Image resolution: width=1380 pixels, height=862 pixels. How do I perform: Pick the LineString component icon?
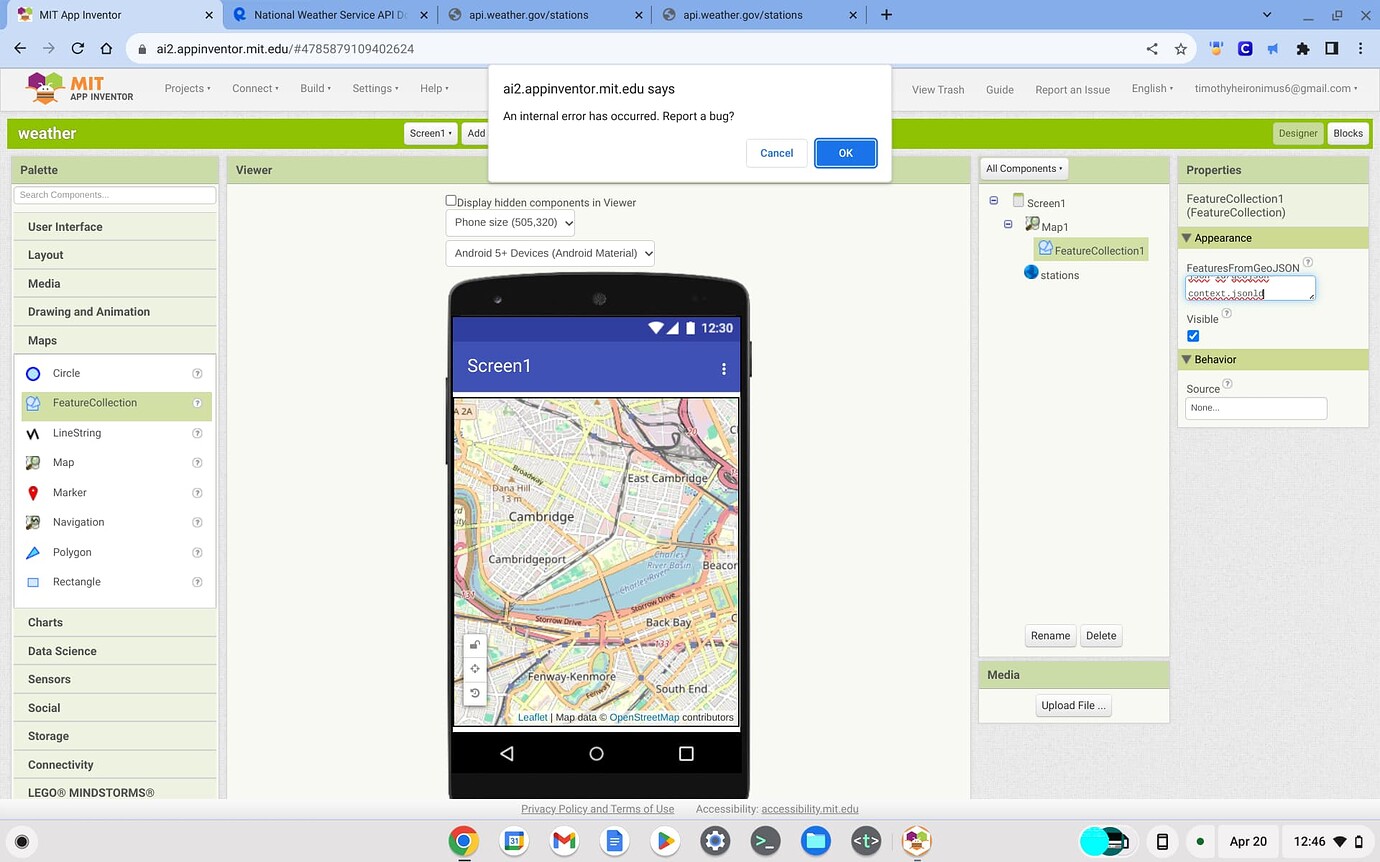33,434
